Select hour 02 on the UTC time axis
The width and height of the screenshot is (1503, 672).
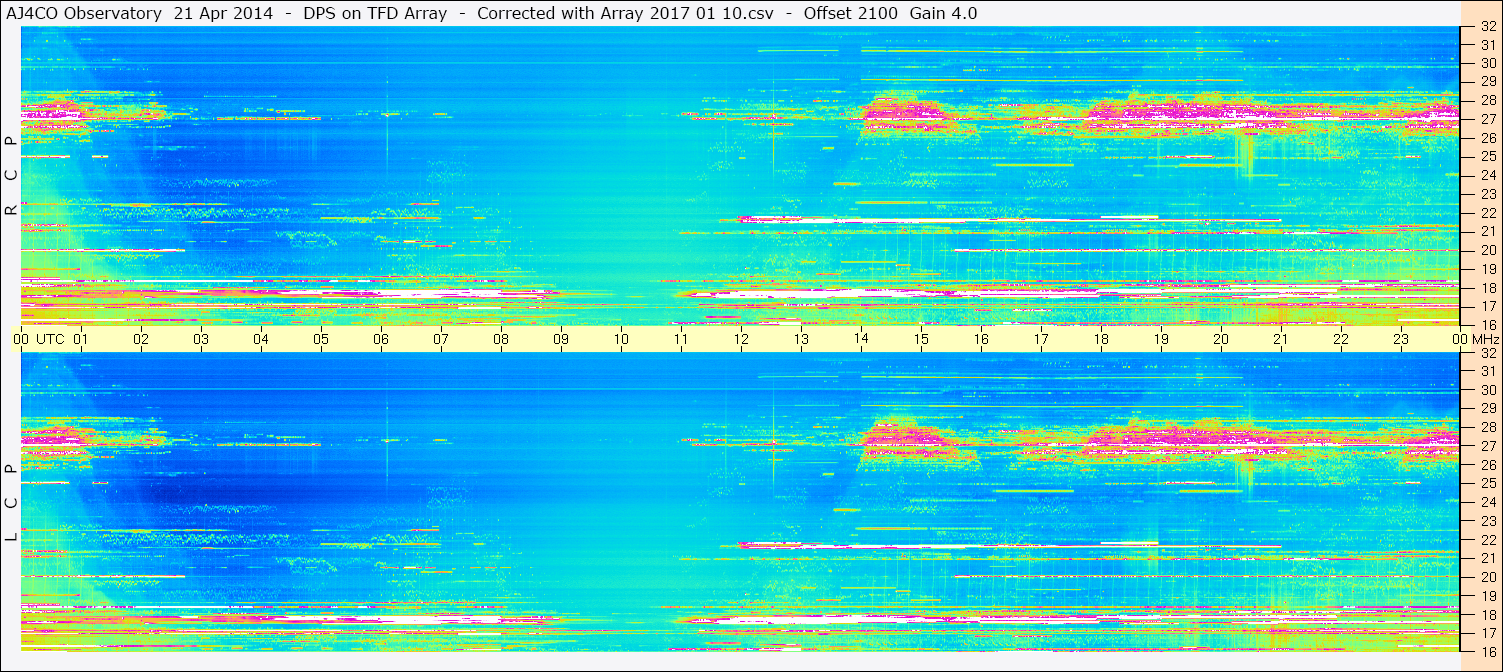coord(141,339)
